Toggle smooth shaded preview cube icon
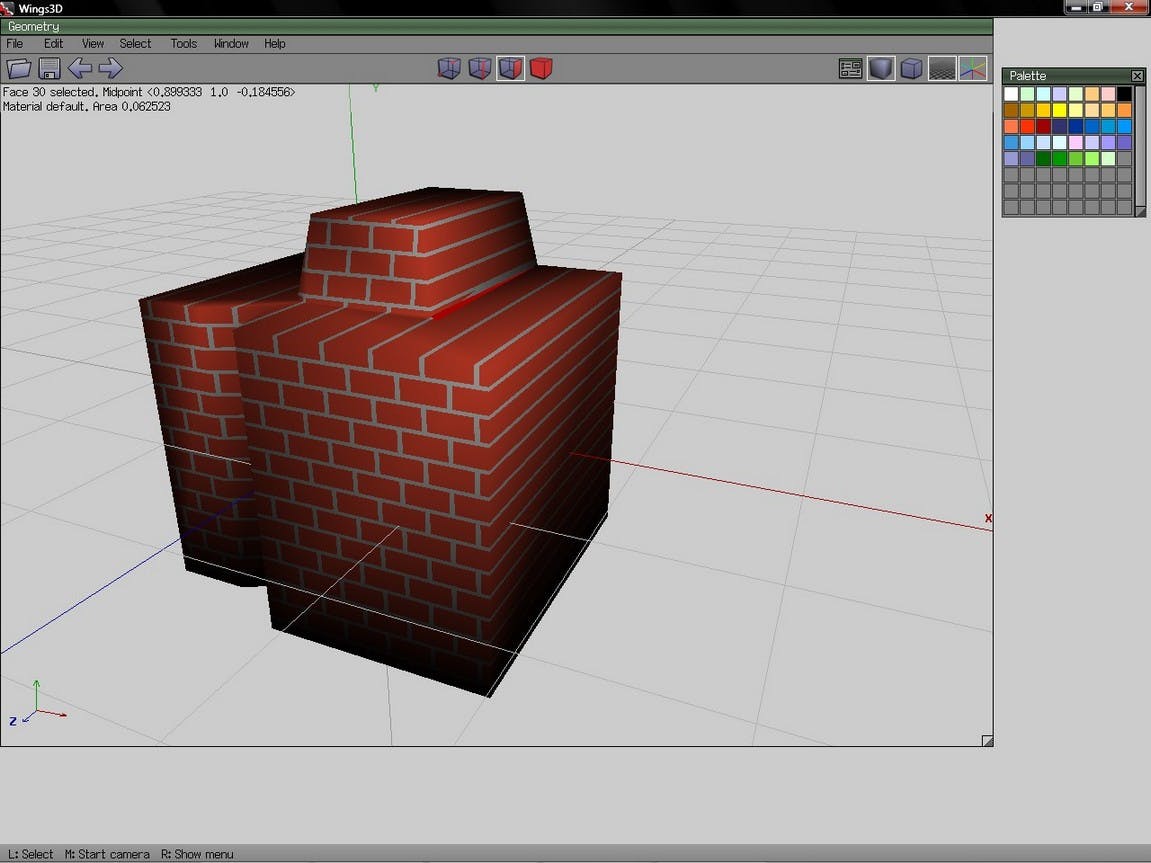The image size is (1151, 863). tap(881, 69)
